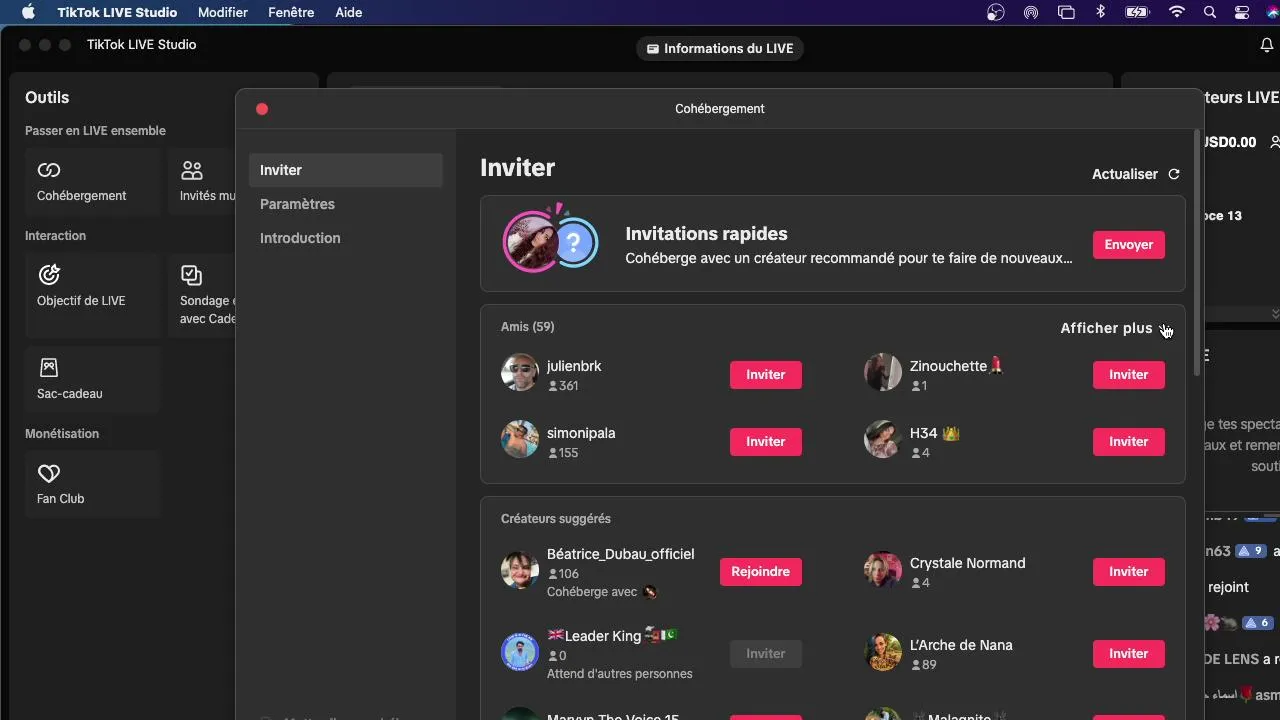The height and width of the screenshot is (720, 1280).
Task: Click the Cohébergement dialog scrollbar
Action: [1198, 252]
